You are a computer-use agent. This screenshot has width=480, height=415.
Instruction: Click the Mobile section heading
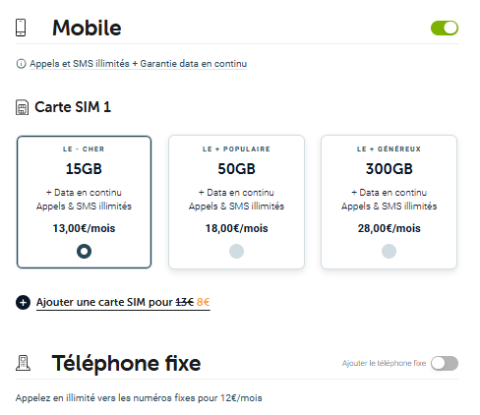tap(87, 28)
